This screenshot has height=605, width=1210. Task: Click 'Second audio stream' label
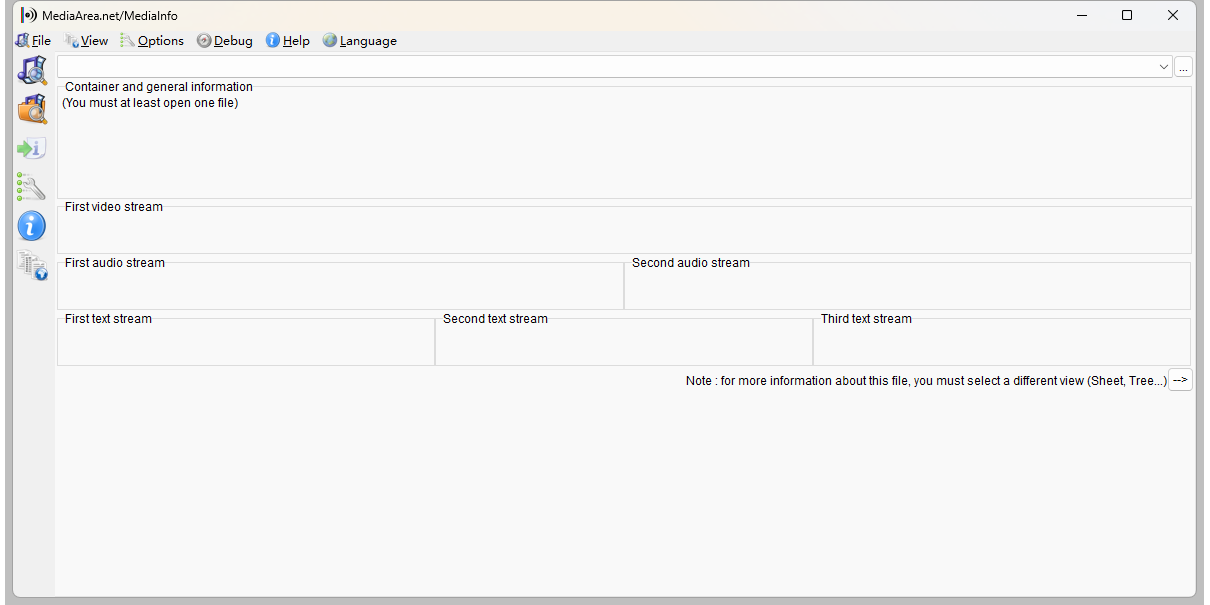click(691, 263)
